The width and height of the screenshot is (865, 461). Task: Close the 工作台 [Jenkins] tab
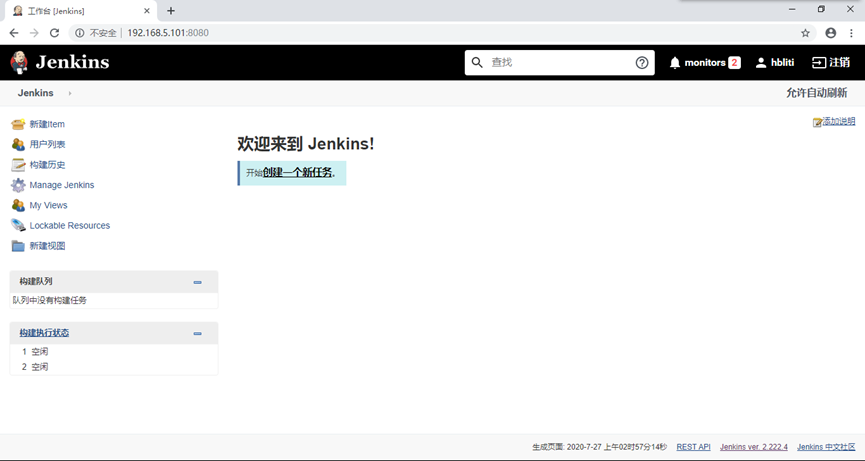[x=147, y=10]
